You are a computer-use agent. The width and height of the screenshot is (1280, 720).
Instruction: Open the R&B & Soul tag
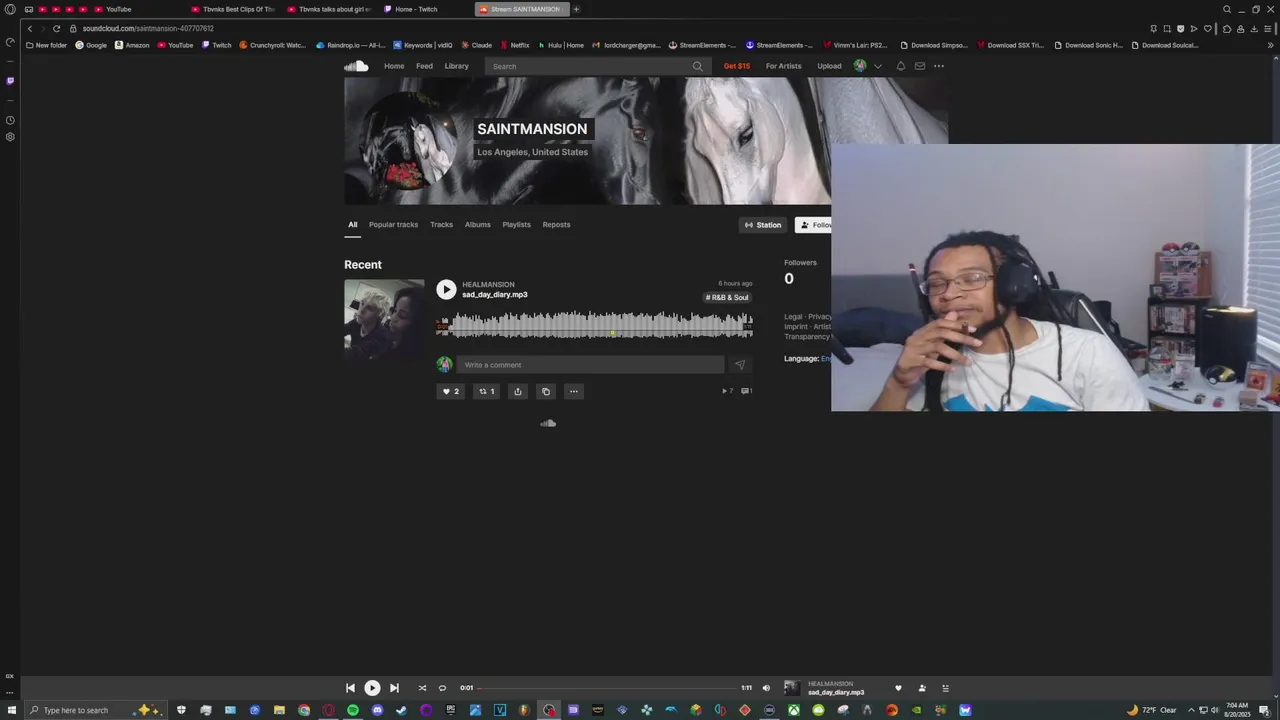728,297
